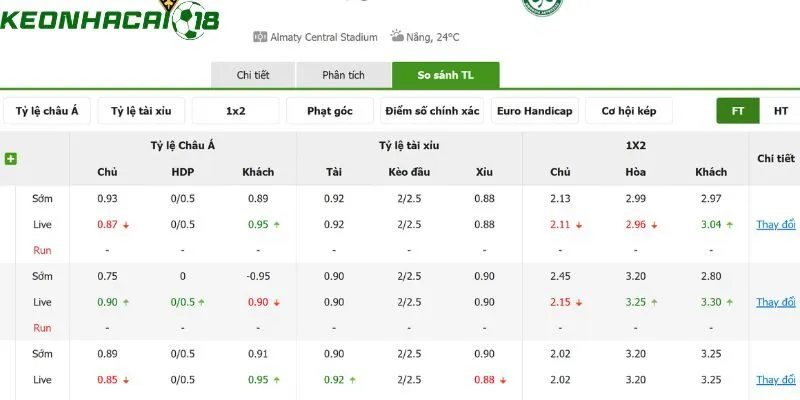Filter by Tỷ lệ tài xỉu
Viewport: 800px width, 400px height.
[x=141, y=111]
